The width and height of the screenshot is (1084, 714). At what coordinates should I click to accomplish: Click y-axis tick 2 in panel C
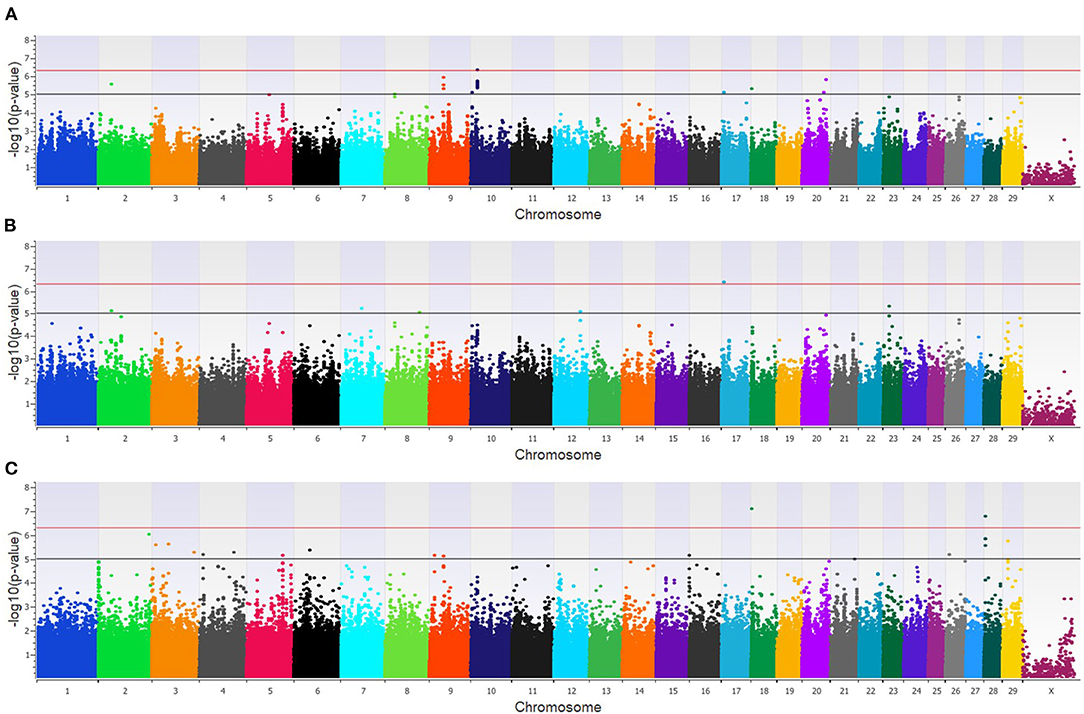pos(28,630)
